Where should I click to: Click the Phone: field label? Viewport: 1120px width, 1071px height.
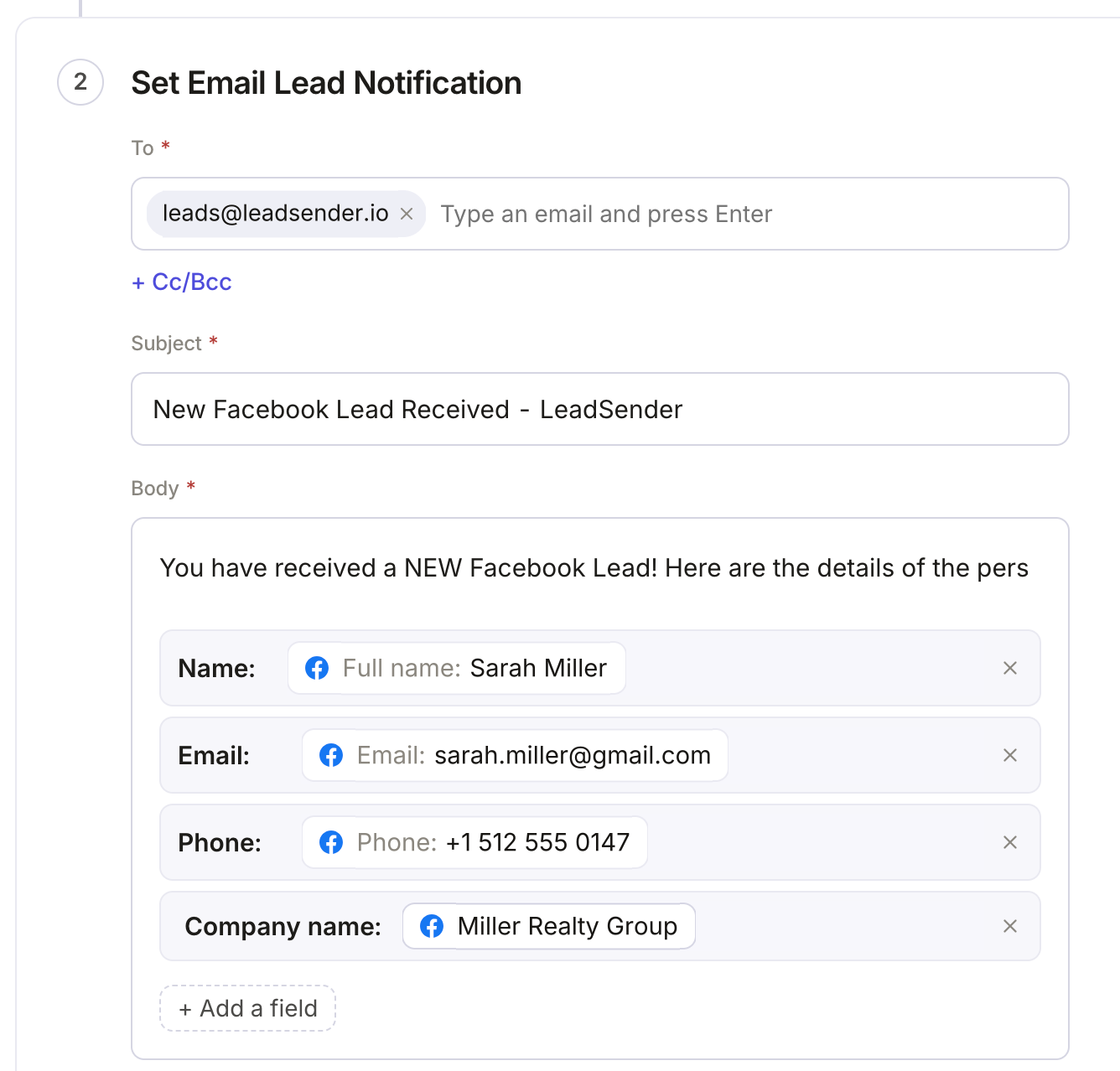(x=220, y=842)
